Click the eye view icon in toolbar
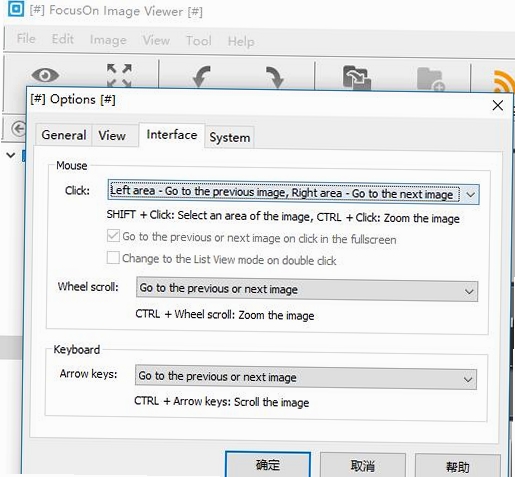The width and height of the screenshot is (515, 477). (x=45, y=75)
